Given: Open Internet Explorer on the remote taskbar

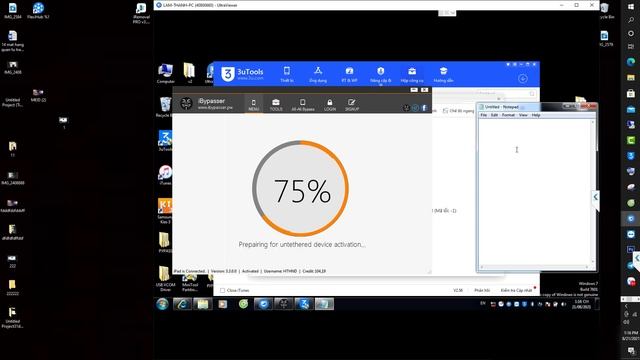Looking at the screenshot, I should (x=182, y=304).
